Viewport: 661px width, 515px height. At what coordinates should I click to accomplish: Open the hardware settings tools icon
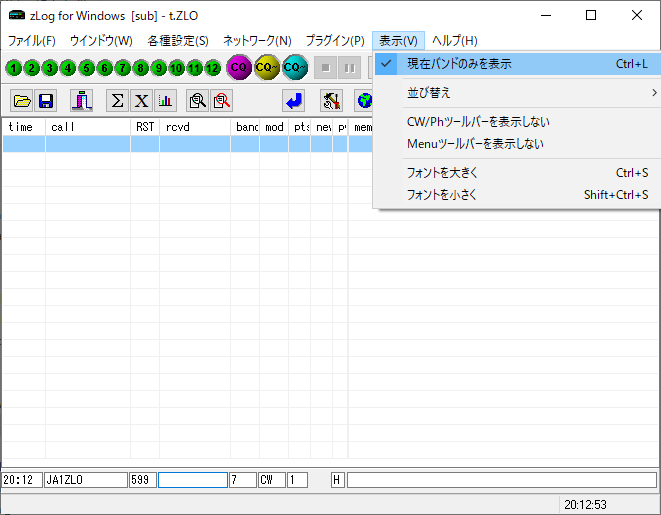point(331,101)
